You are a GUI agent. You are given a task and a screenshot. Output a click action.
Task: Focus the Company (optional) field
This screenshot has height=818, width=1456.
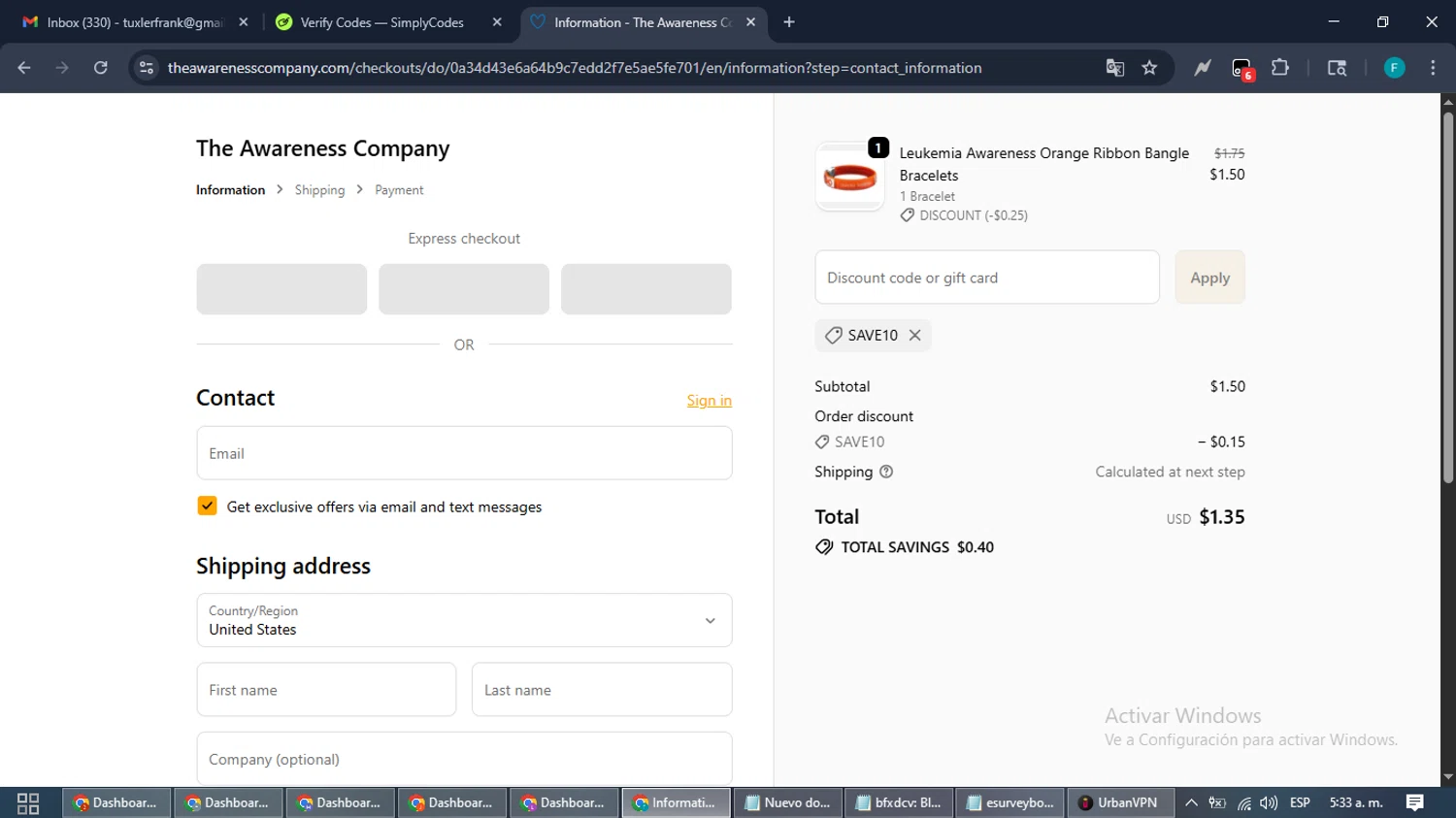tap(464, 759)
